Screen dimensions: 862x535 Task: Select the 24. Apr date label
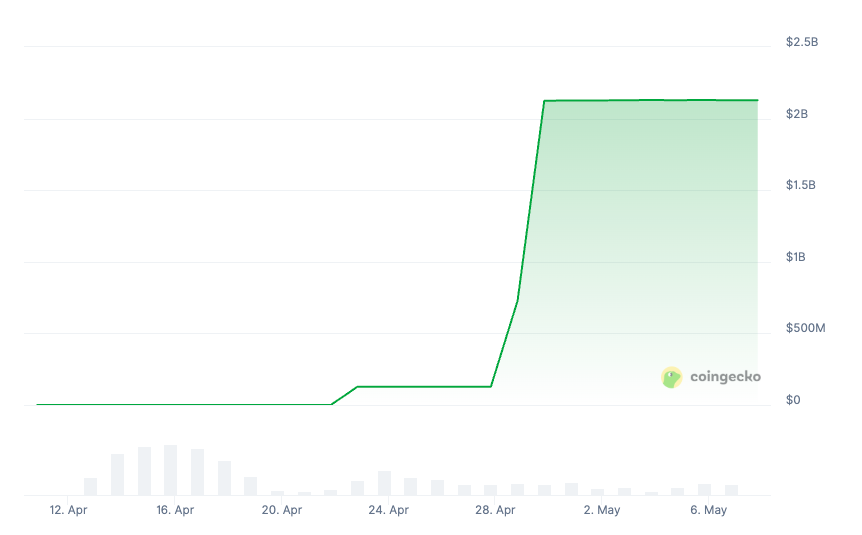coord(388,510)
